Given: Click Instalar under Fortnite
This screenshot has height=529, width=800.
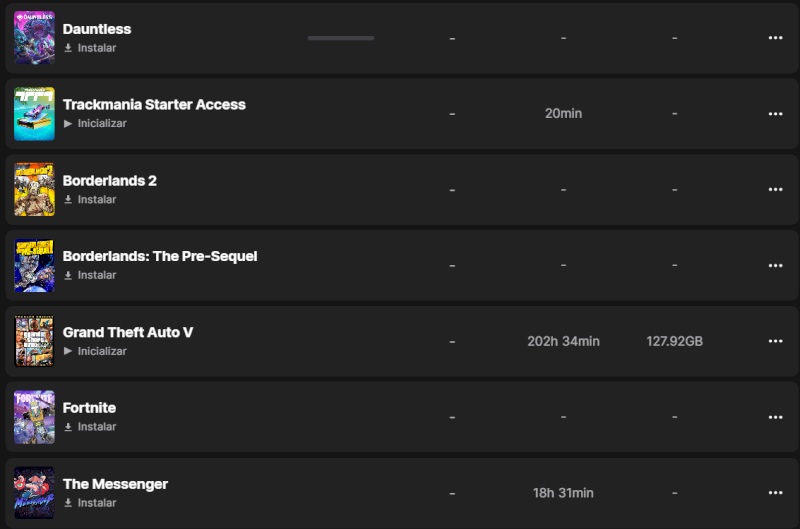Looking at the screenshot, I should click(96, 427).
